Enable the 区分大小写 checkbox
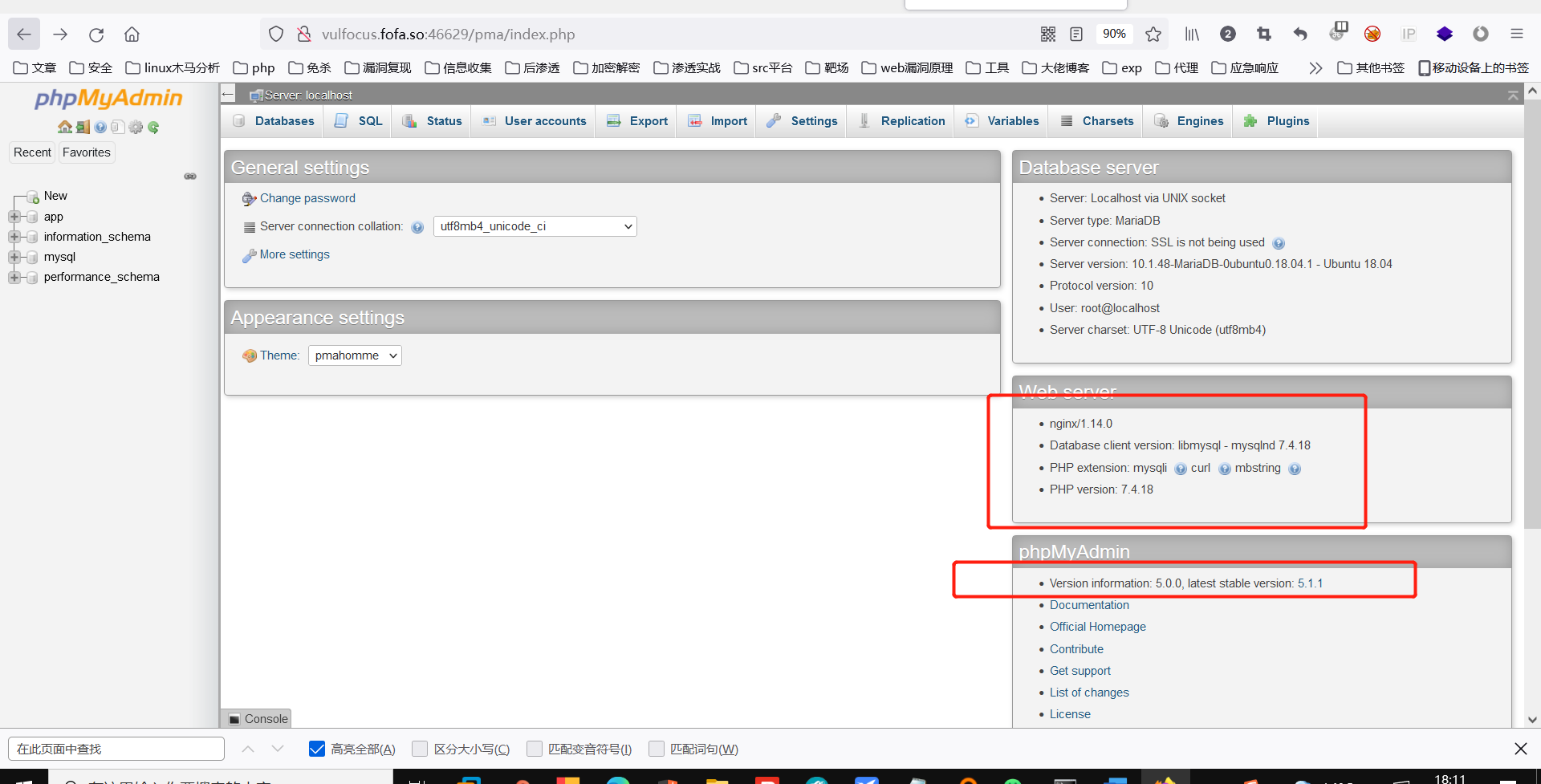The width and height of the screenshot is (1541, 784). click(420, 749)
